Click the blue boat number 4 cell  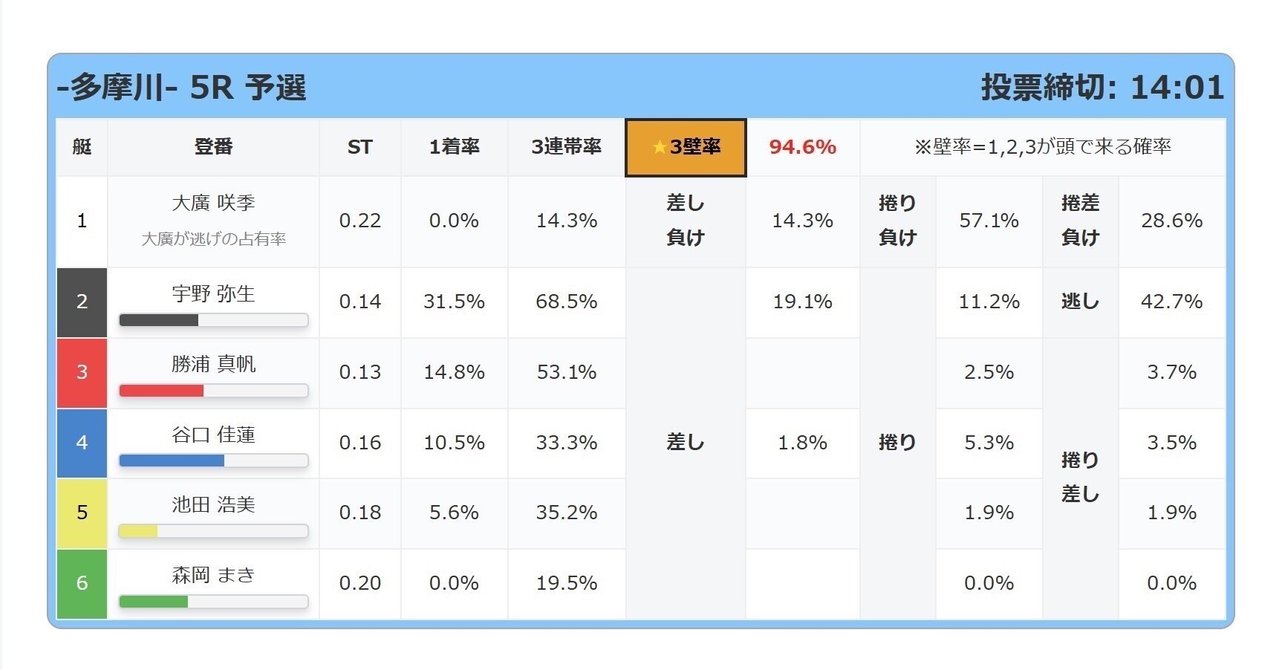82,442
